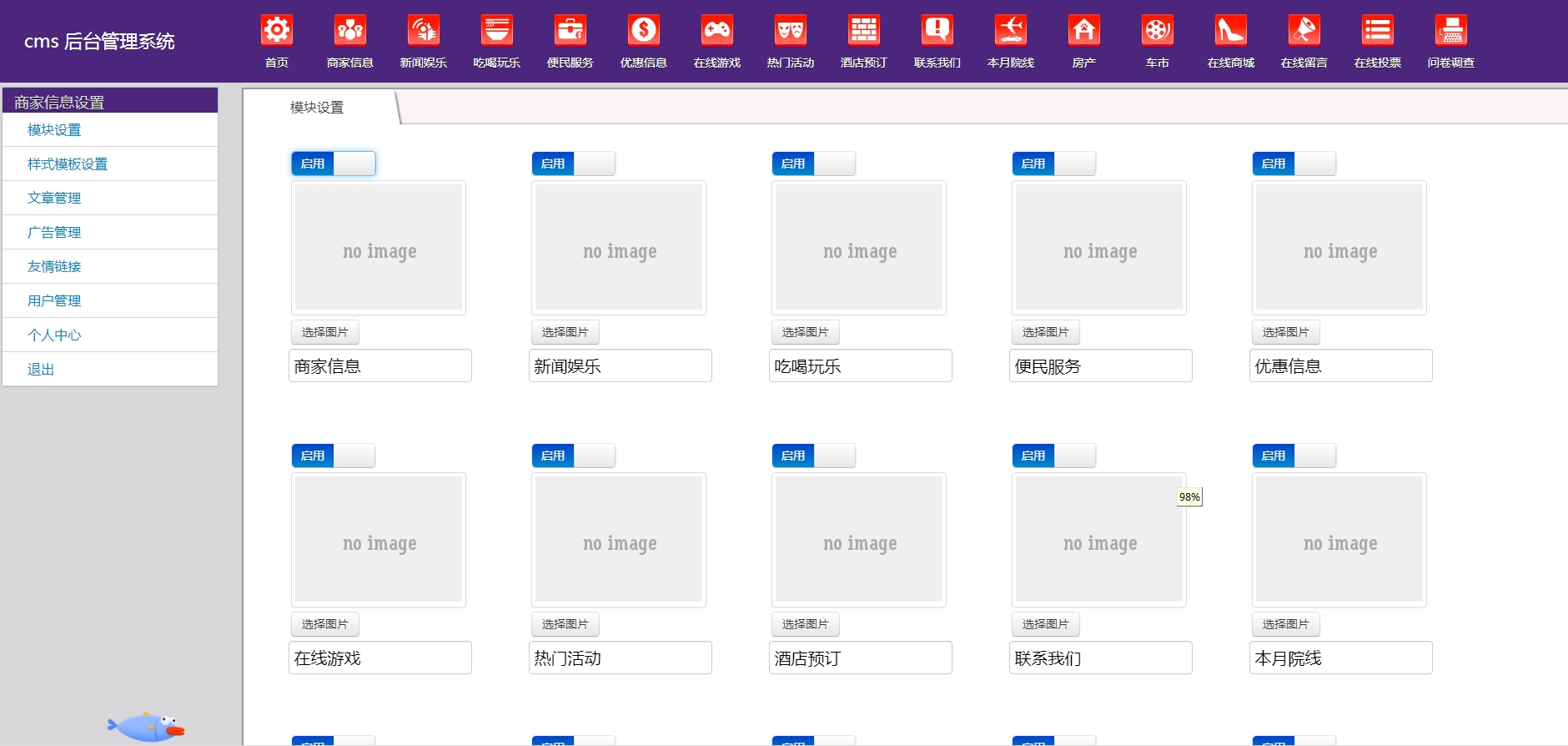Viewport: 1568px width, 746px height.
Task: Click the 便民服务 module name field
Action: [1101, 365]
